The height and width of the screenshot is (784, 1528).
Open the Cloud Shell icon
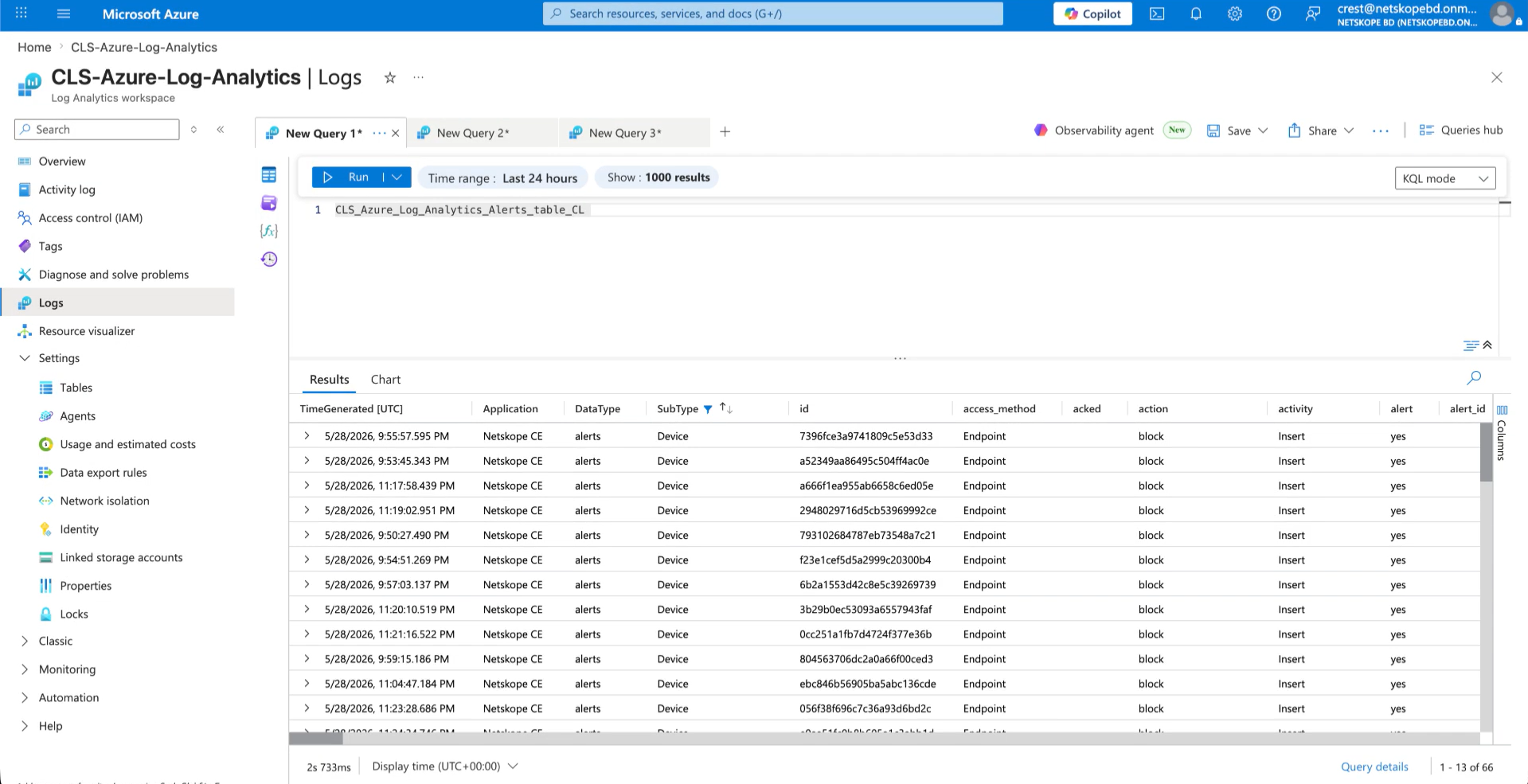point(1157,14)
